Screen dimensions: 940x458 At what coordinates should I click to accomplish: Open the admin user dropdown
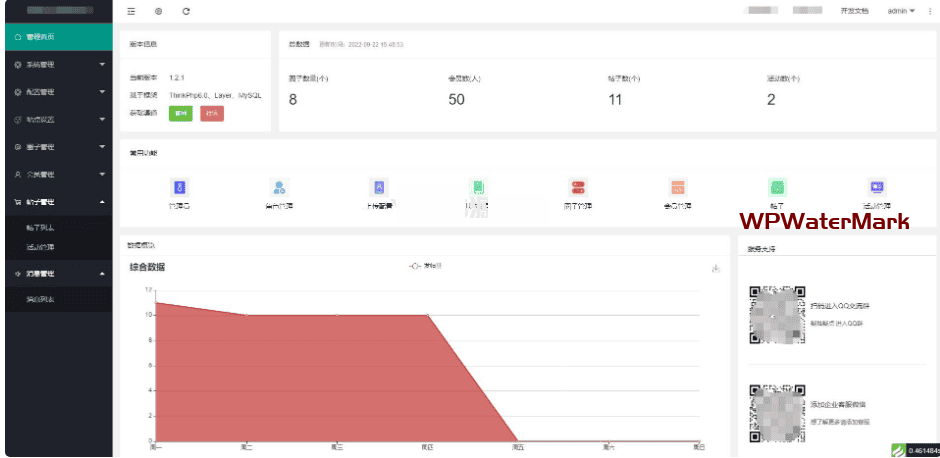pyautogui.click(x=901, y=11)
